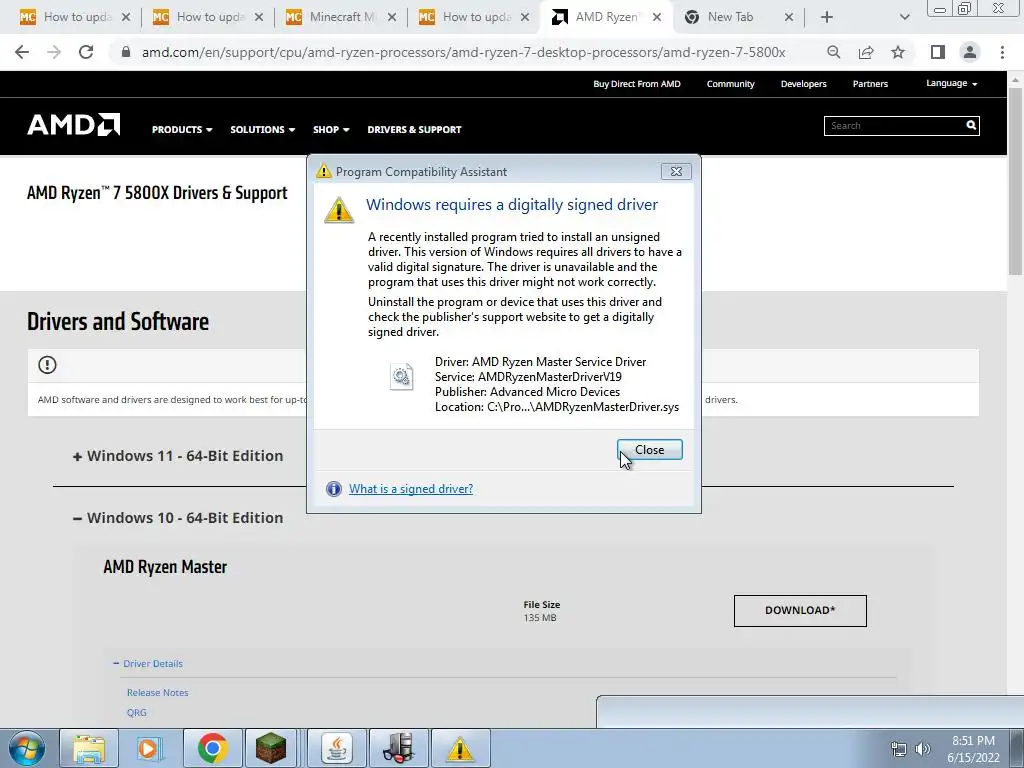The width and height of the screenshot is (1024, 768).
Task: Open the Release Notes link
Action: point(157,692)
